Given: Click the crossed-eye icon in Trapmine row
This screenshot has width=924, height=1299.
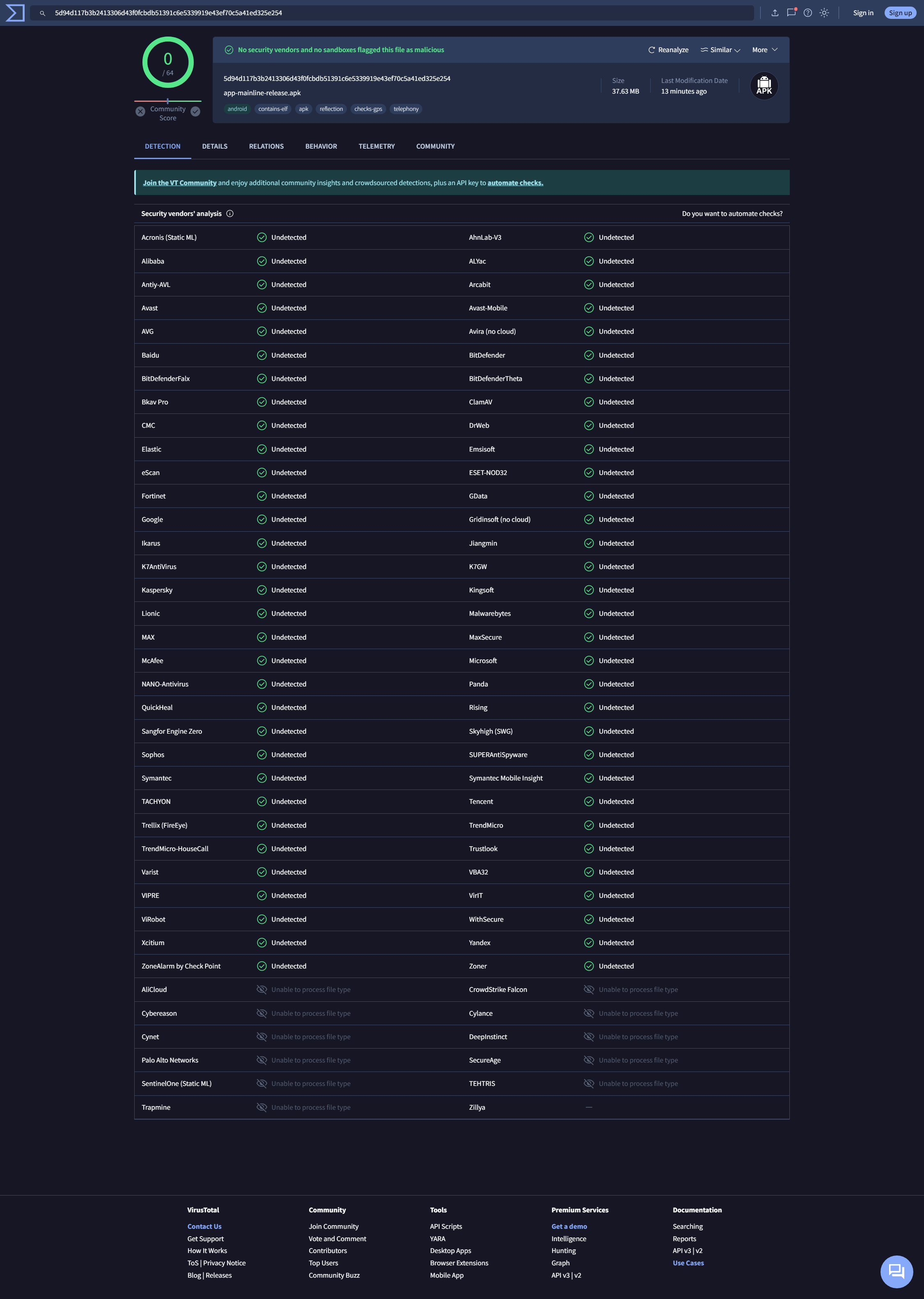Looking at the screenshot, I should [262, 1107].
